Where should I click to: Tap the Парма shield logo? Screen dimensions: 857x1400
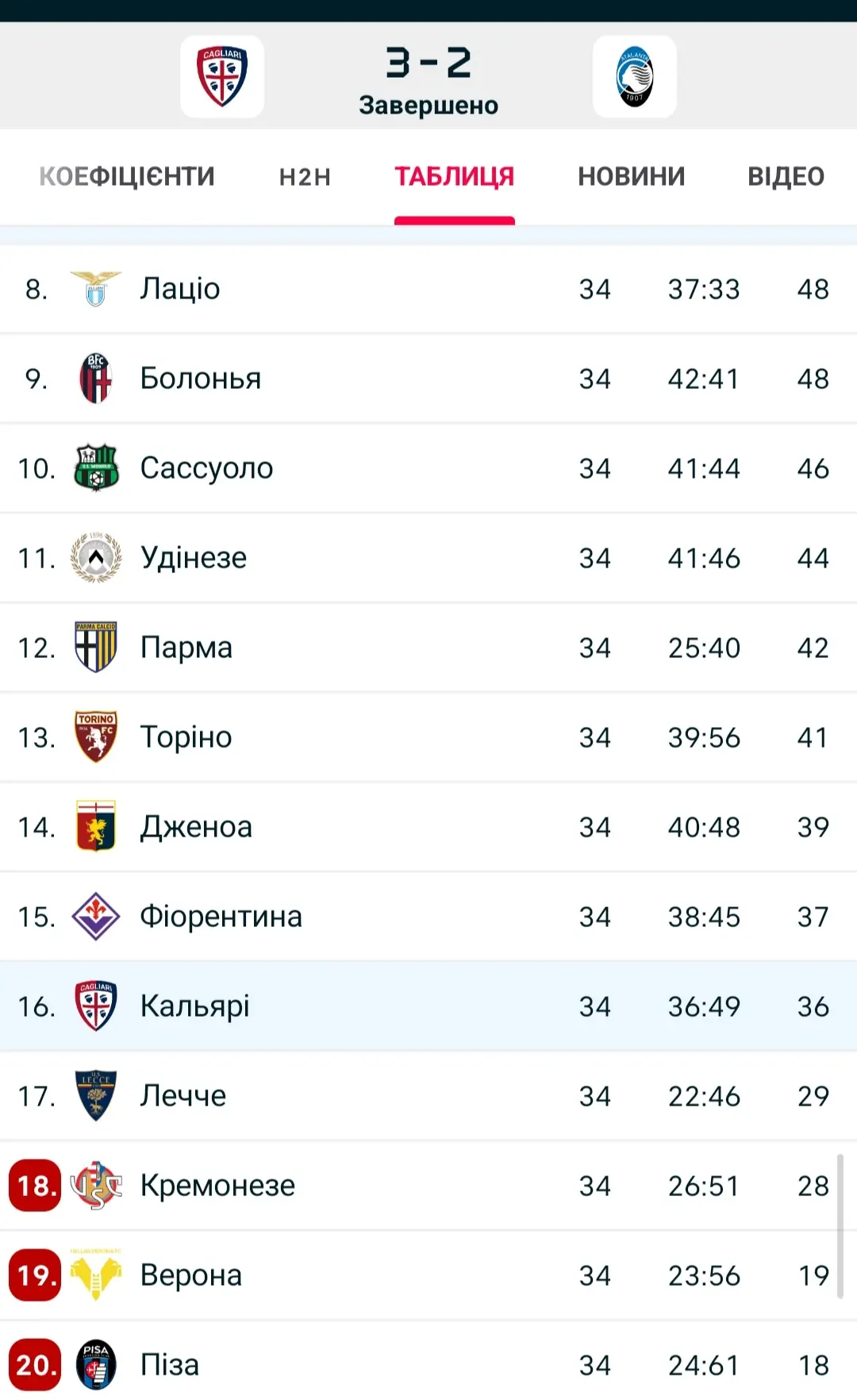point(96,648)
